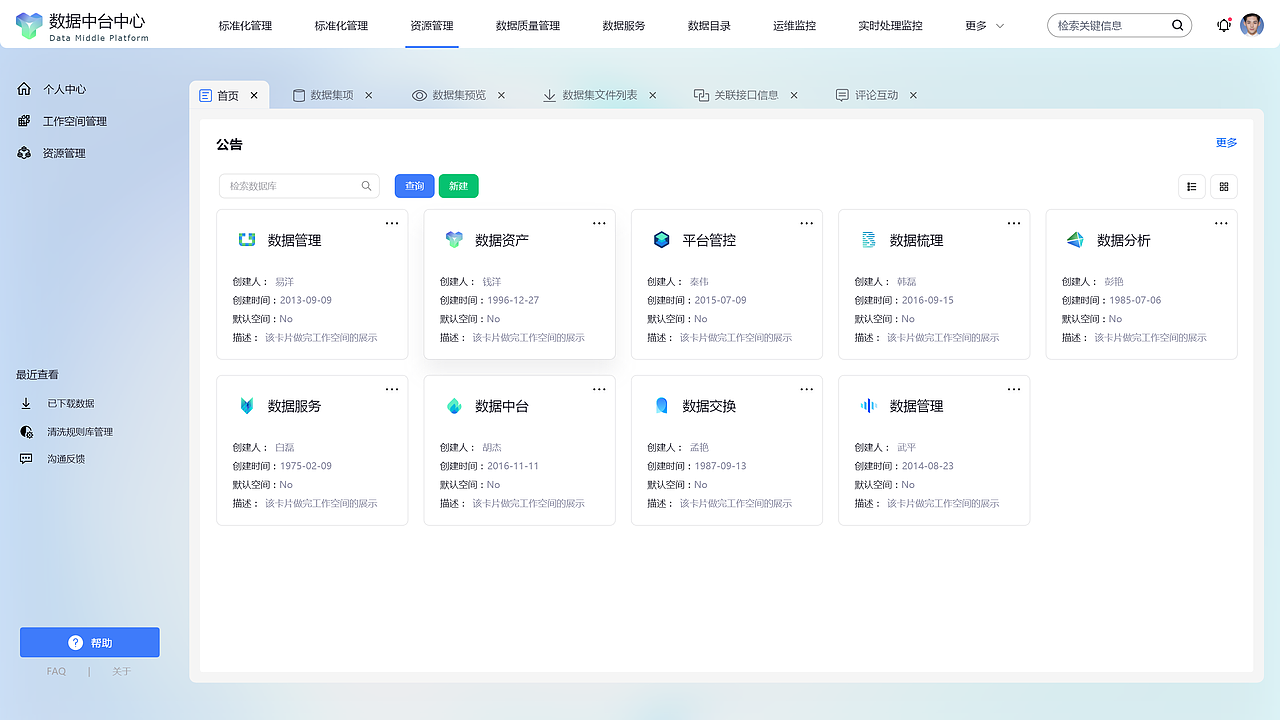The width and height of the screenshot is (1280, 720).
Task: Switch to the 数据集预览 tab
Action: (459, 96)
